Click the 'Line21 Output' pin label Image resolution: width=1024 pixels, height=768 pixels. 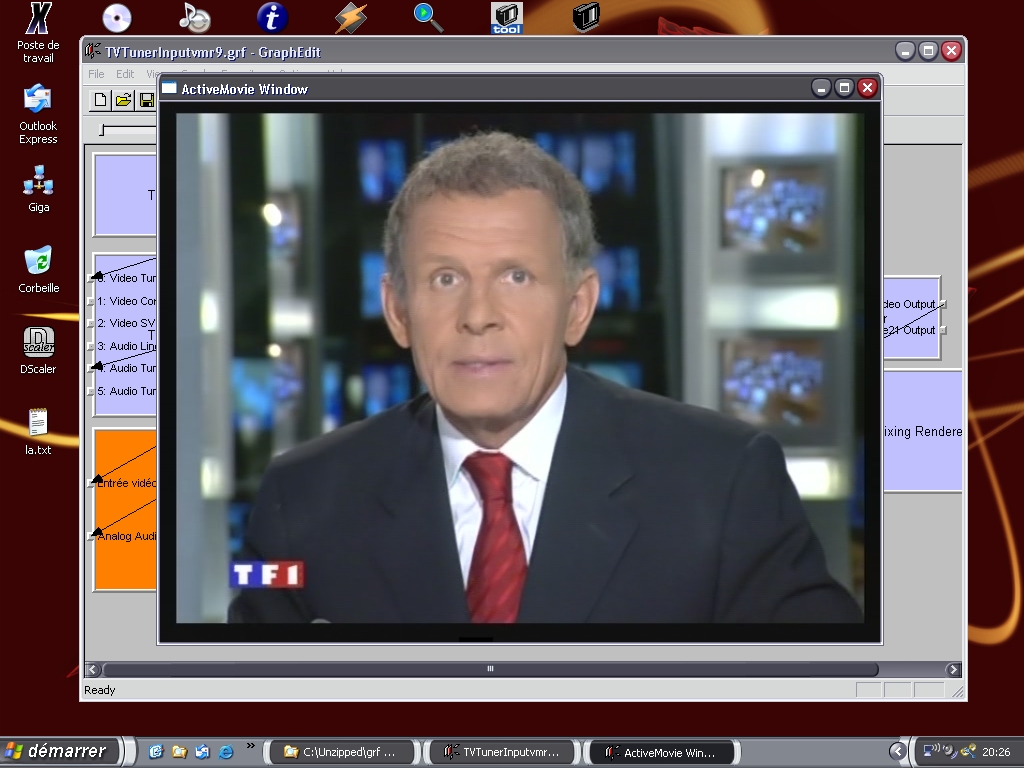pos(909,330)
